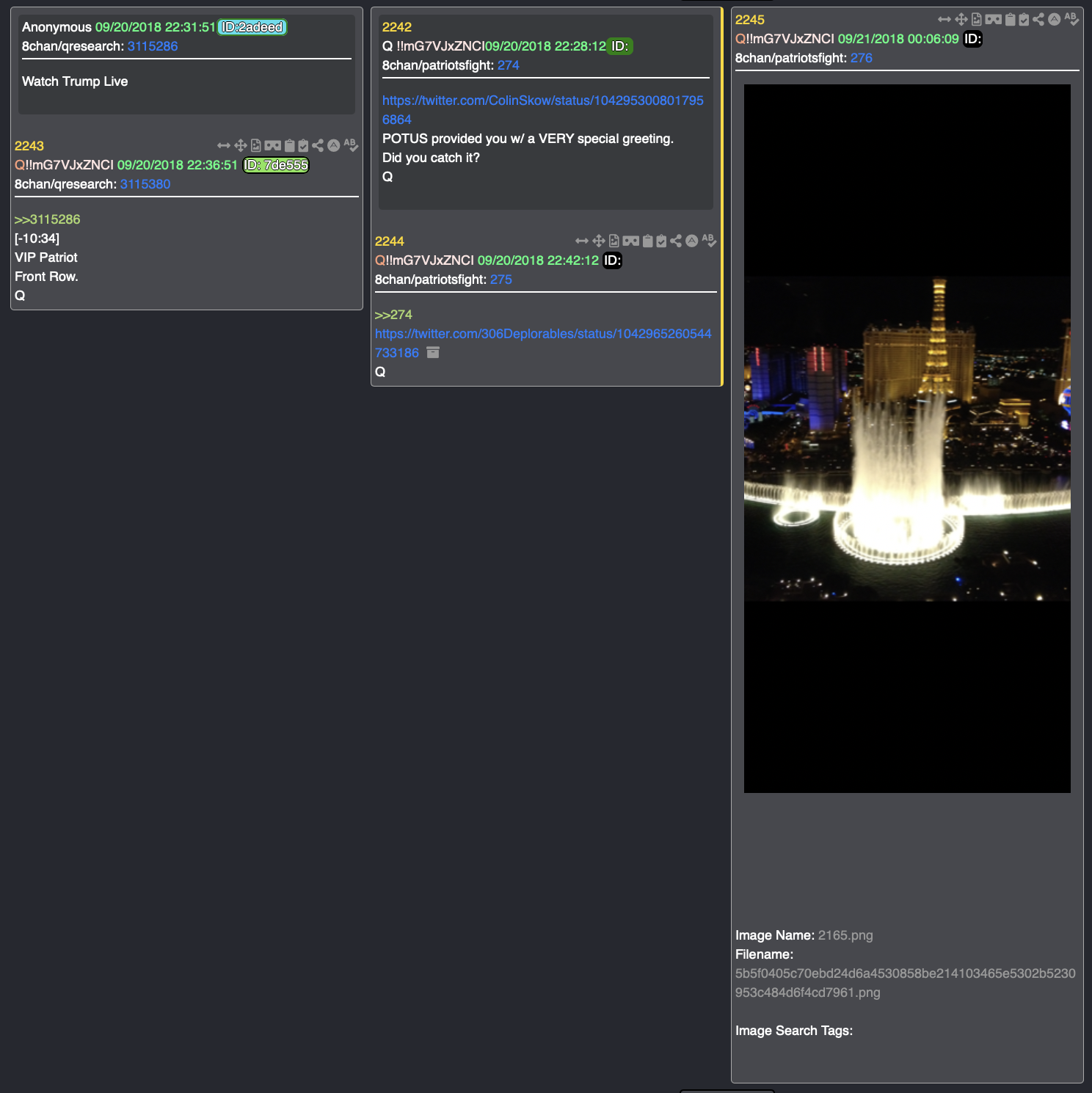Screen dimensions: 1092x1093
Task: Click the blank clipboard icon on post 2243
Action: point(290,146)
